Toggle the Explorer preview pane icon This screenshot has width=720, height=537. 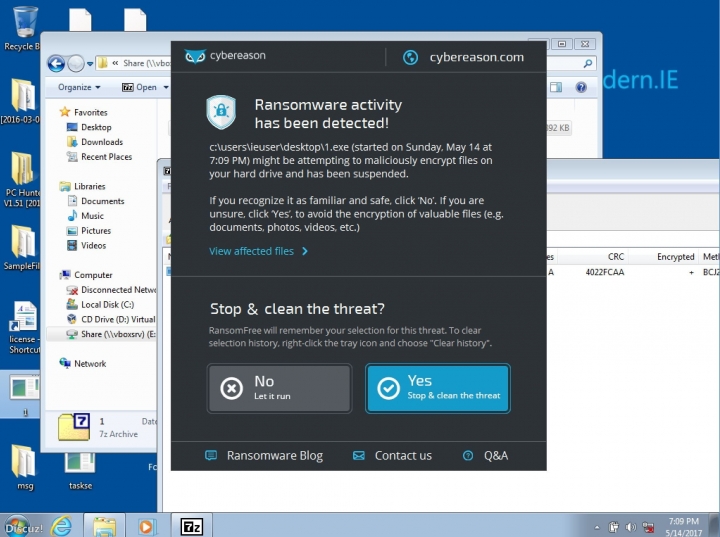[x=556, y=87]
